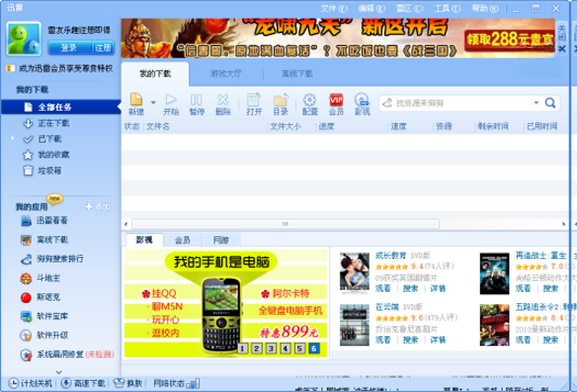Open 我的收藏 favorites
577x392 pixels.
point(46,155)
